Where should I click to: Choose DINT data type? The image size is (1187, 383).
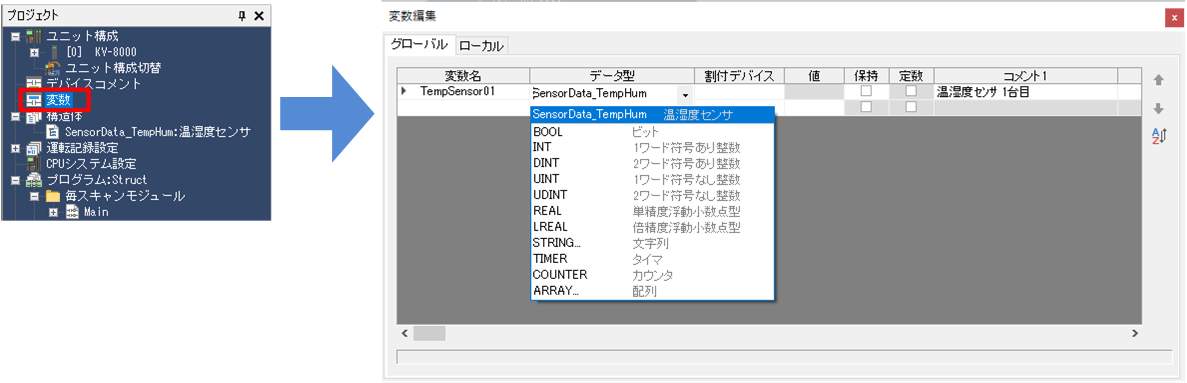pos(653,163)
